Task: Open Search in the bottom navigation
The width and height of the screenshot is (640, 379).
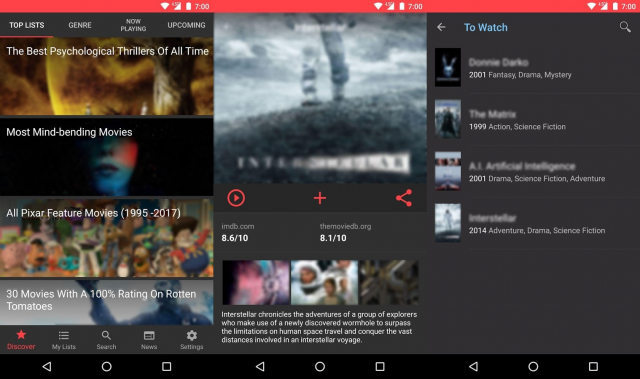Action: pos(106,339)
